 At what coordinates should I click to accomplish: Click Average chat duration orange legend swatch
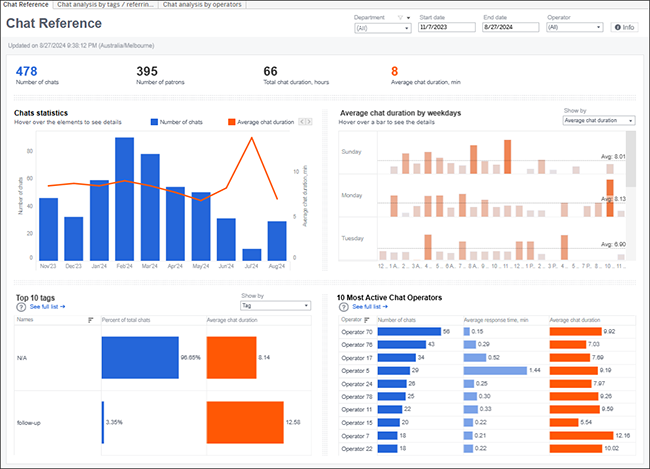point(232,122)
